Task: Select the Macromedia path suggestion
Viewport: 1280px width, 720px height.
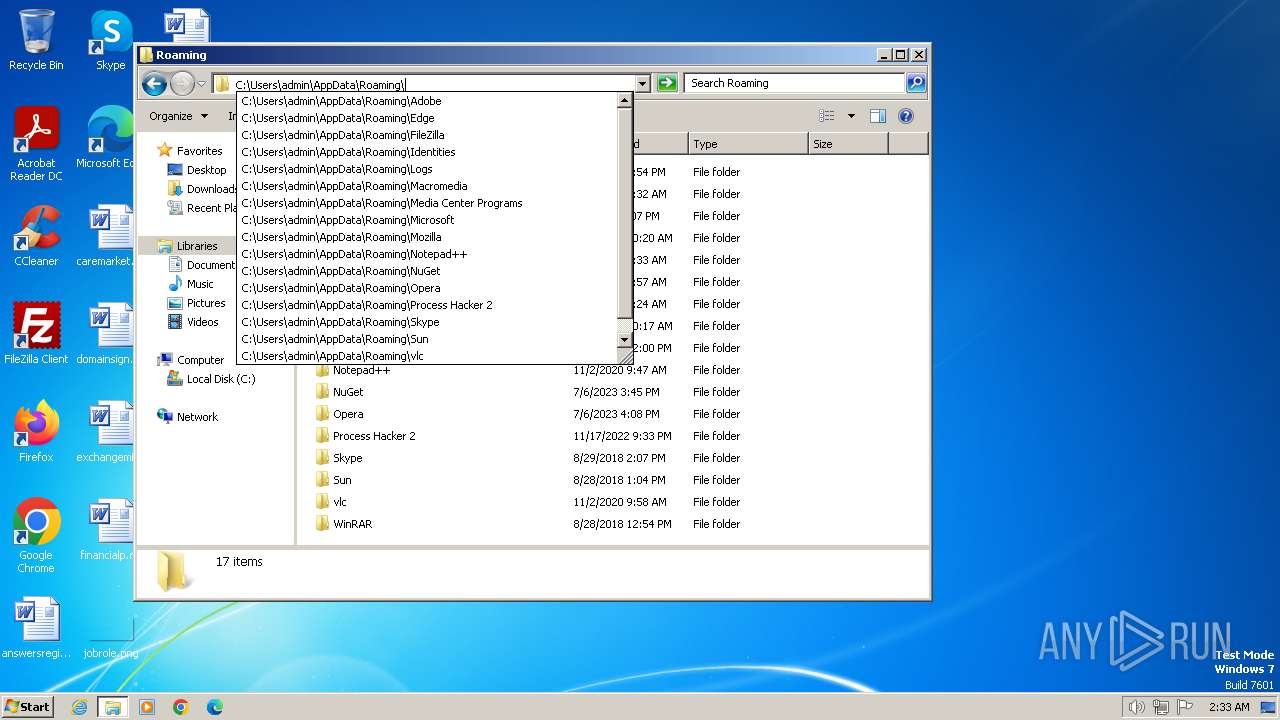Action: (x=427, y=186)
